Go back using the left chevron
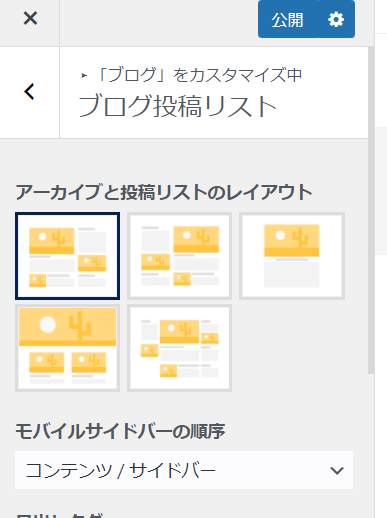387x518 pixels. [x=30, y=92]
